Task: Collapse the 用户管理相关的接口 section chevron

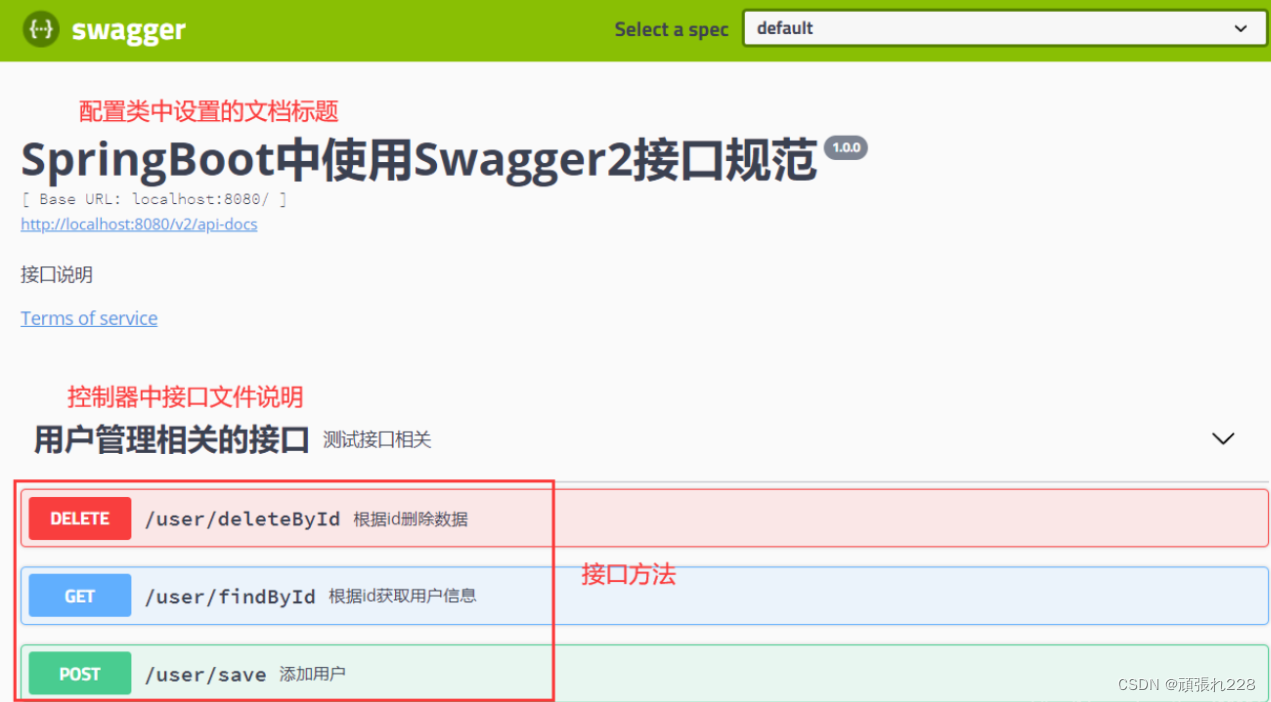Action: pyautogui.click(x=1222, y=438)
